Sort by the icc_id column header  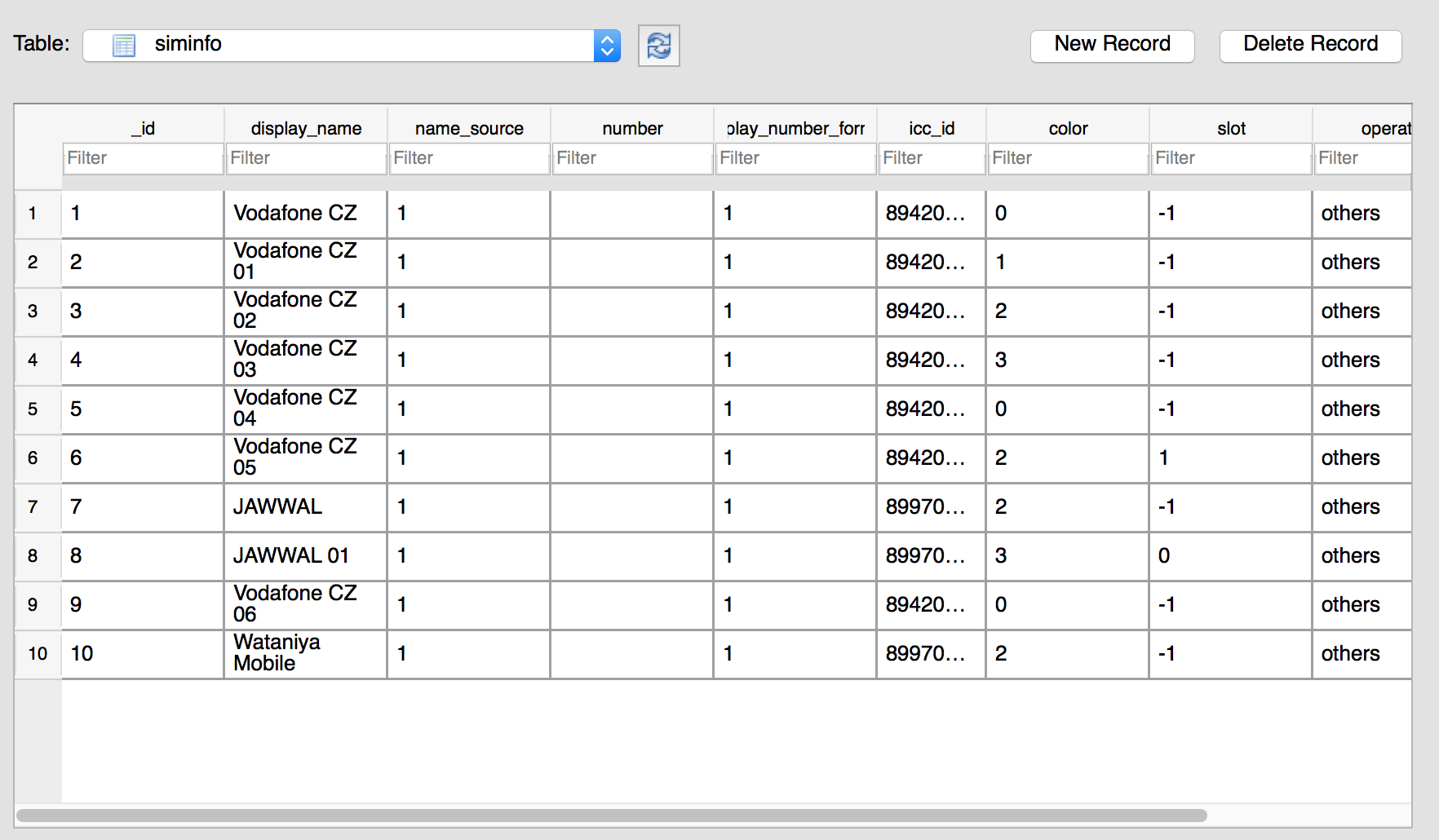[x=932, y=128]
